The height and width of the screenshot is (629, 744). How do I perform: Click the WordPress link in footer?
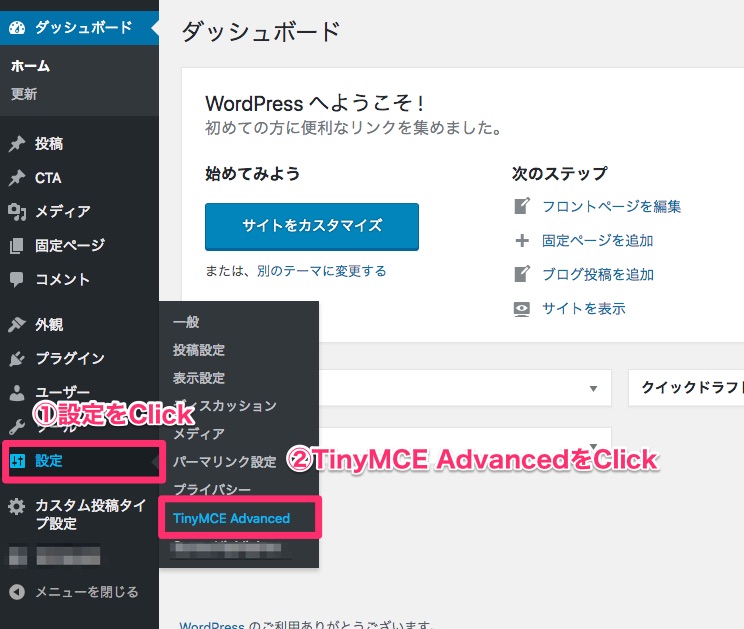point(212,625)
